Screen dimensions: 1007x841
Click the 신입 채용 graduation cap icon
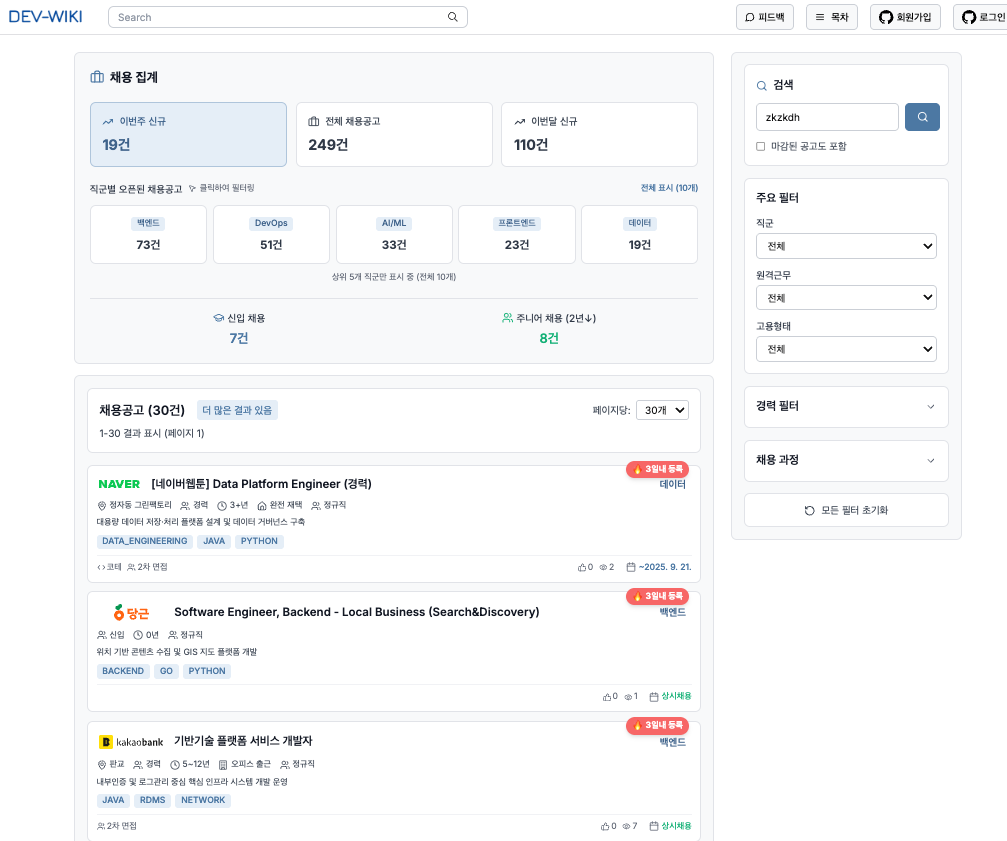(218, 318)
